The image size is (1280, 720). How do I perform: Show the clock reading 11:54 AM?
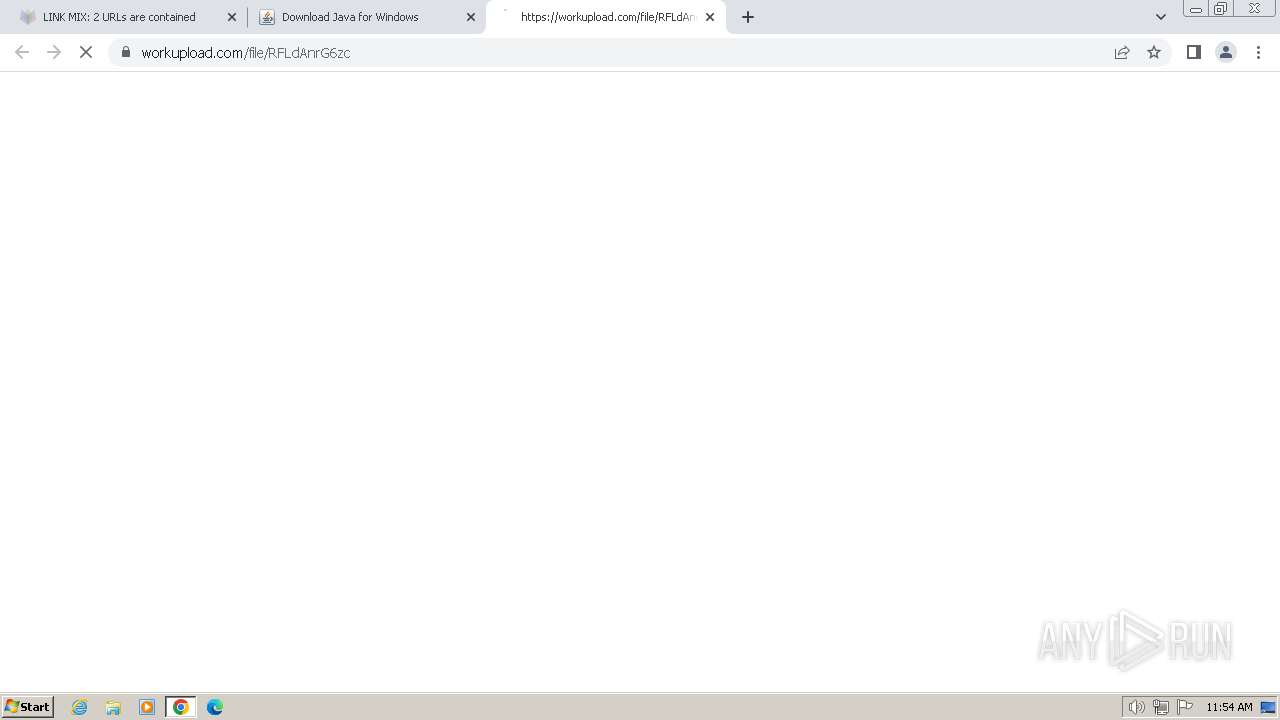point(1229,707)
